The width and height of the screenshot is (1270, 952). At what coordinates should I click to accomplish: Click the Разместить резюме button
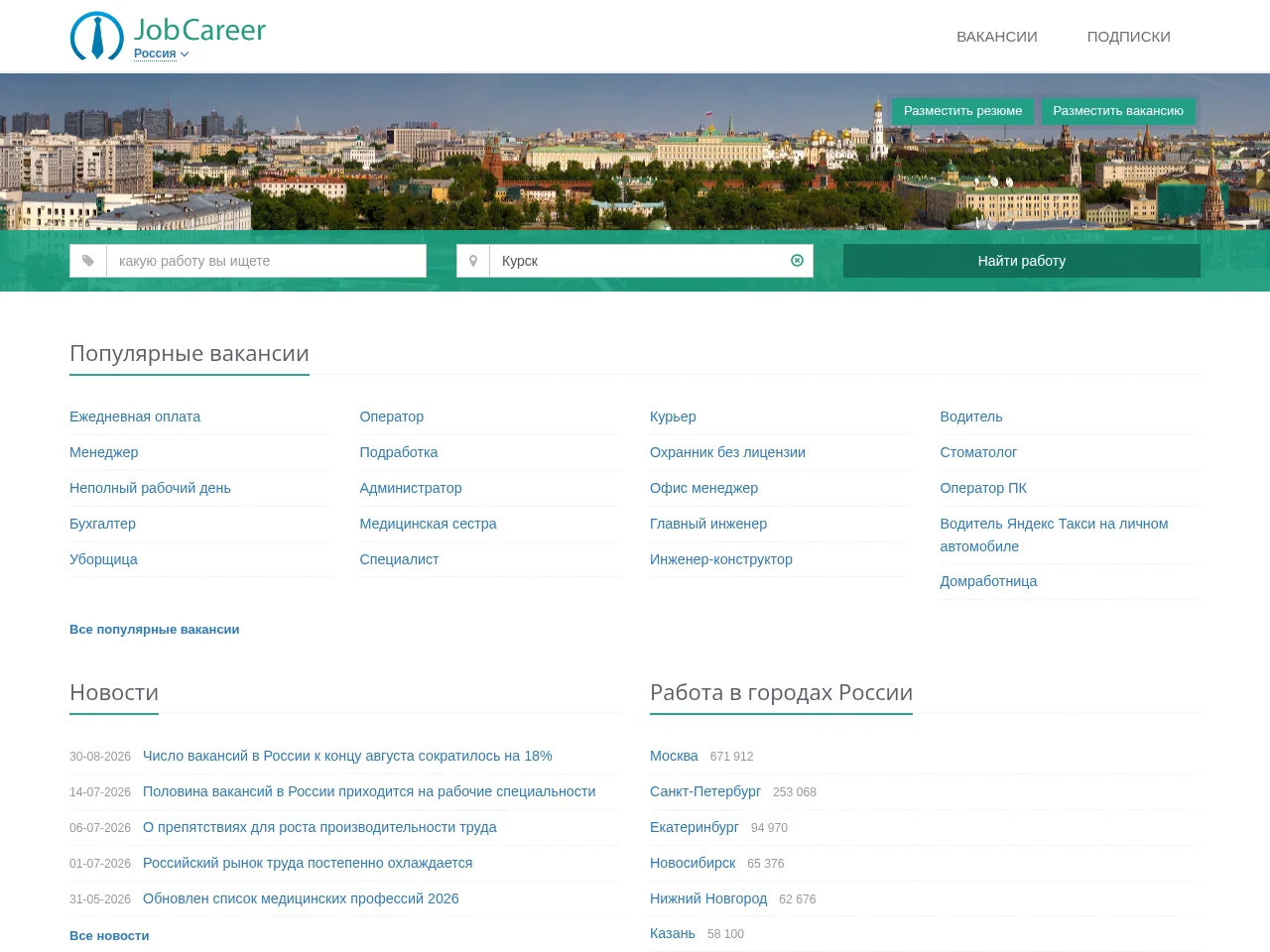coord(962,111)
